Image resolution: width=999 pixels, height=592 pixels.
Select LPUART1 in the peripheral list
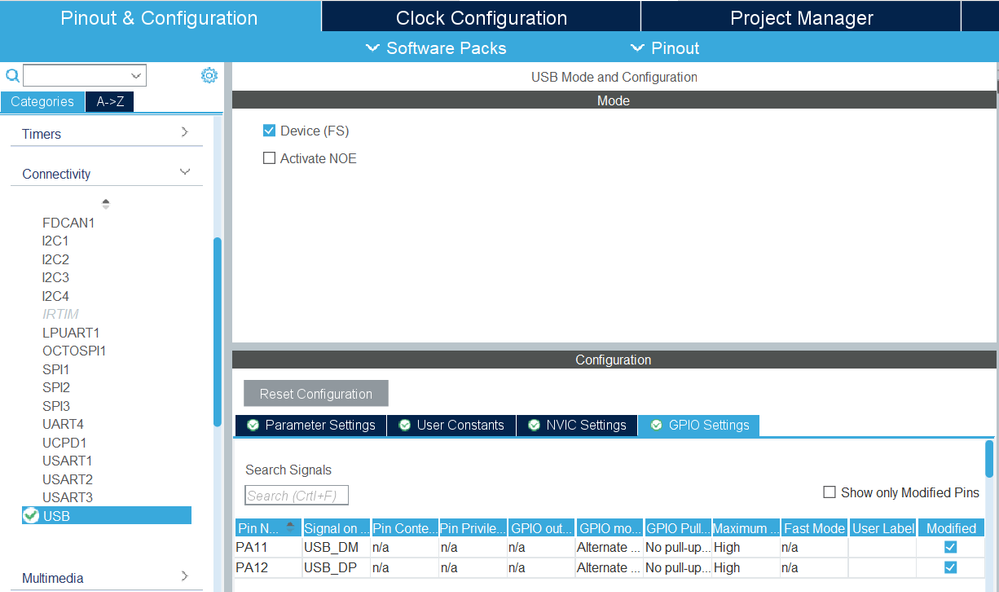coord(71,333)
